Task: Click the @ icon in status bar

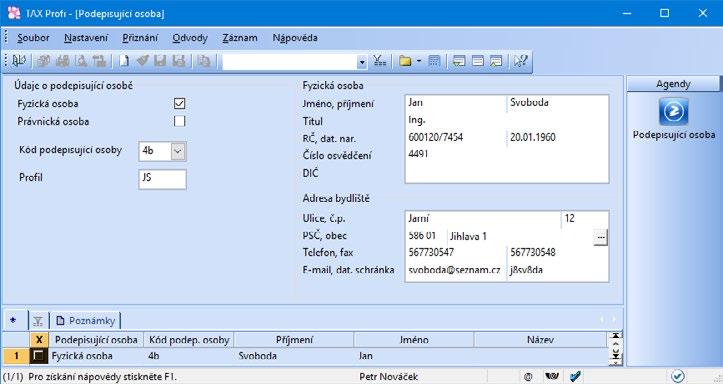Action: coord(528,377)
